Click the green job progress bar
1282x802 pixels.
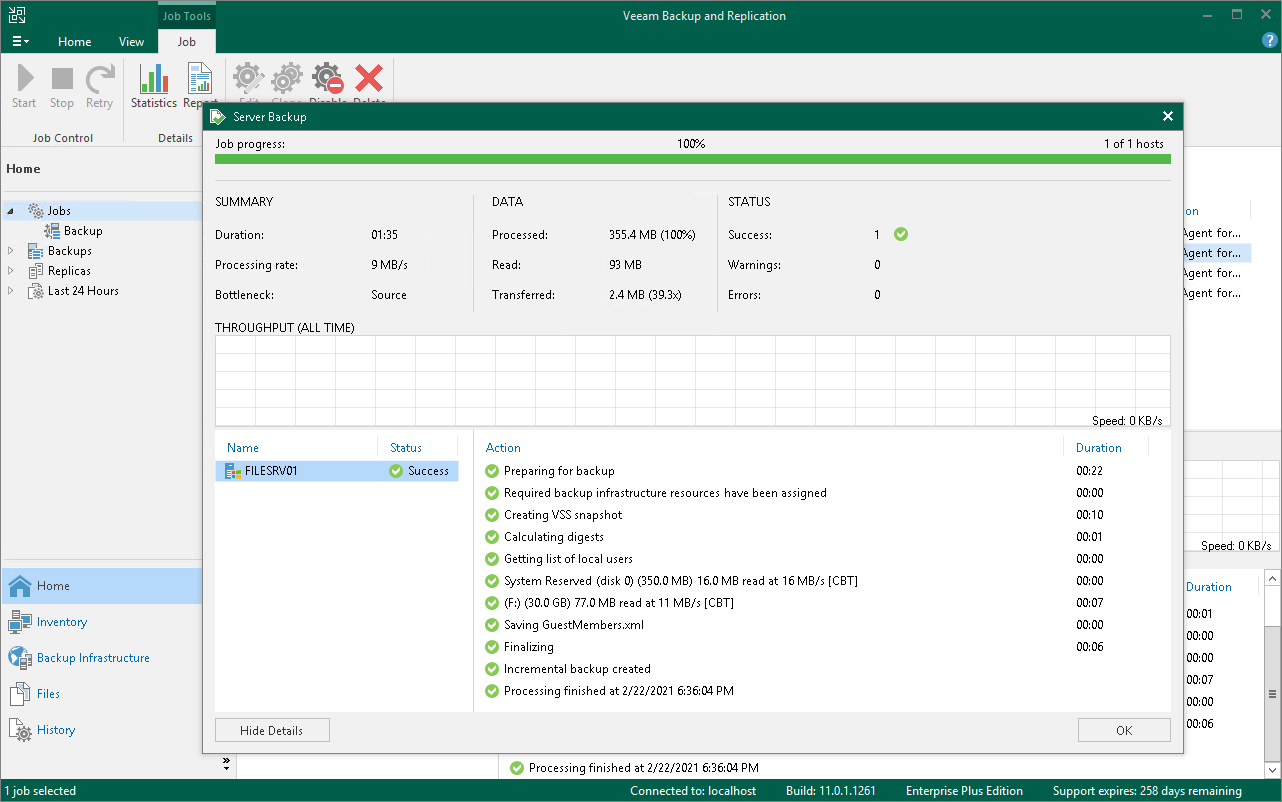(x=693, y=158)
